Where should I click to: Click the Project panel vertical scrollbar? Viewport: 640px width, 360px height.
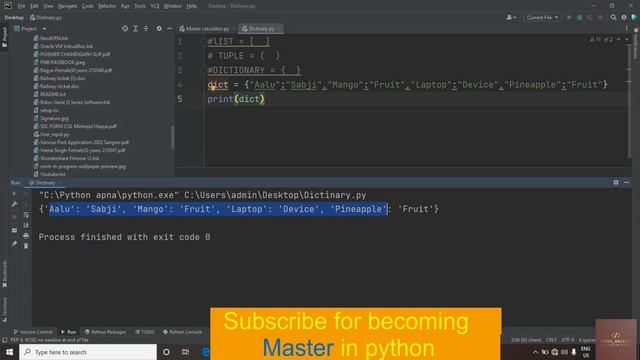tap(173, 138)
